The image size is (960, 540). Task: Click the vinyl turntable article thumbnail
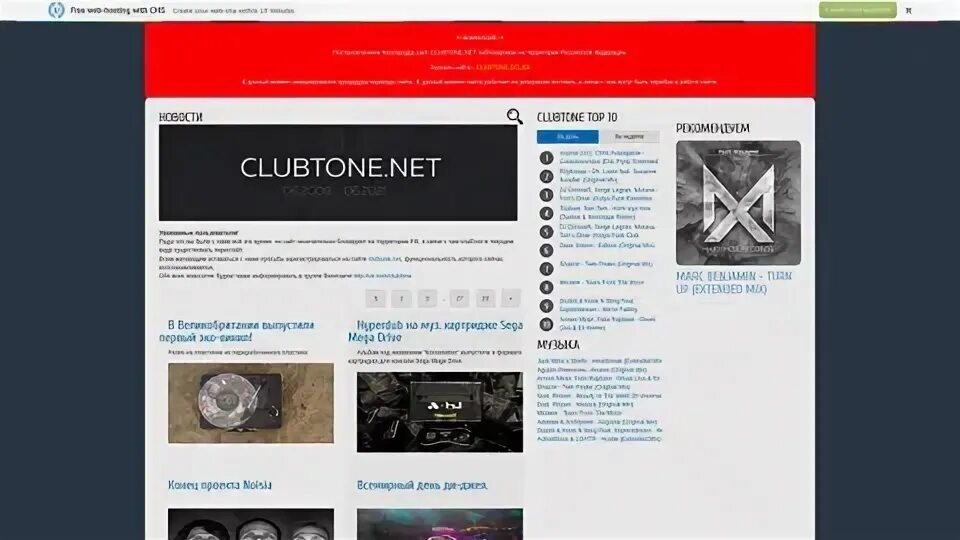coord(251,403)
